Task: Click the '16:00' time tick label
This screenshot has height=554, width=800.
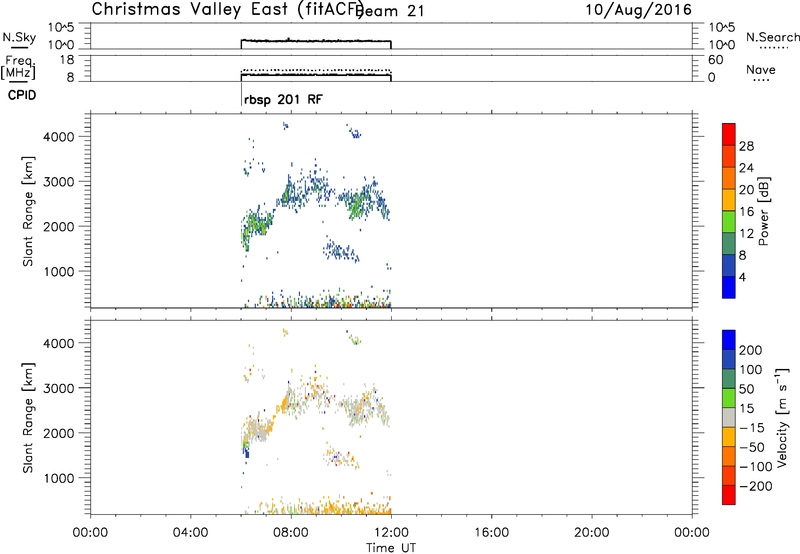Action: coord(491,532)
